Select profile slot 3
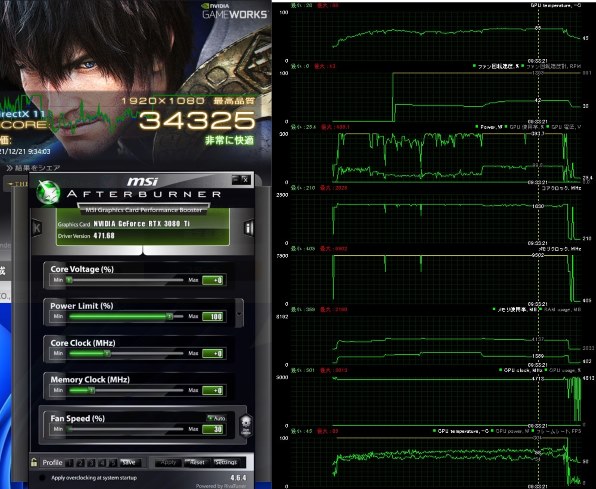Image resolution: width=596 pixels, height=489 pixels. [x=91, y=463]
